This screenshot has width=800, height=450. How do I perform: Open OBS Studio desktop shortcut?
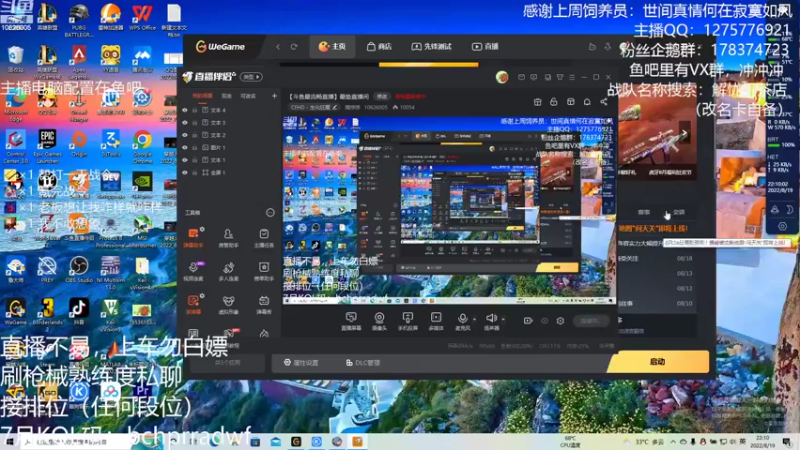tap(79, 270)
